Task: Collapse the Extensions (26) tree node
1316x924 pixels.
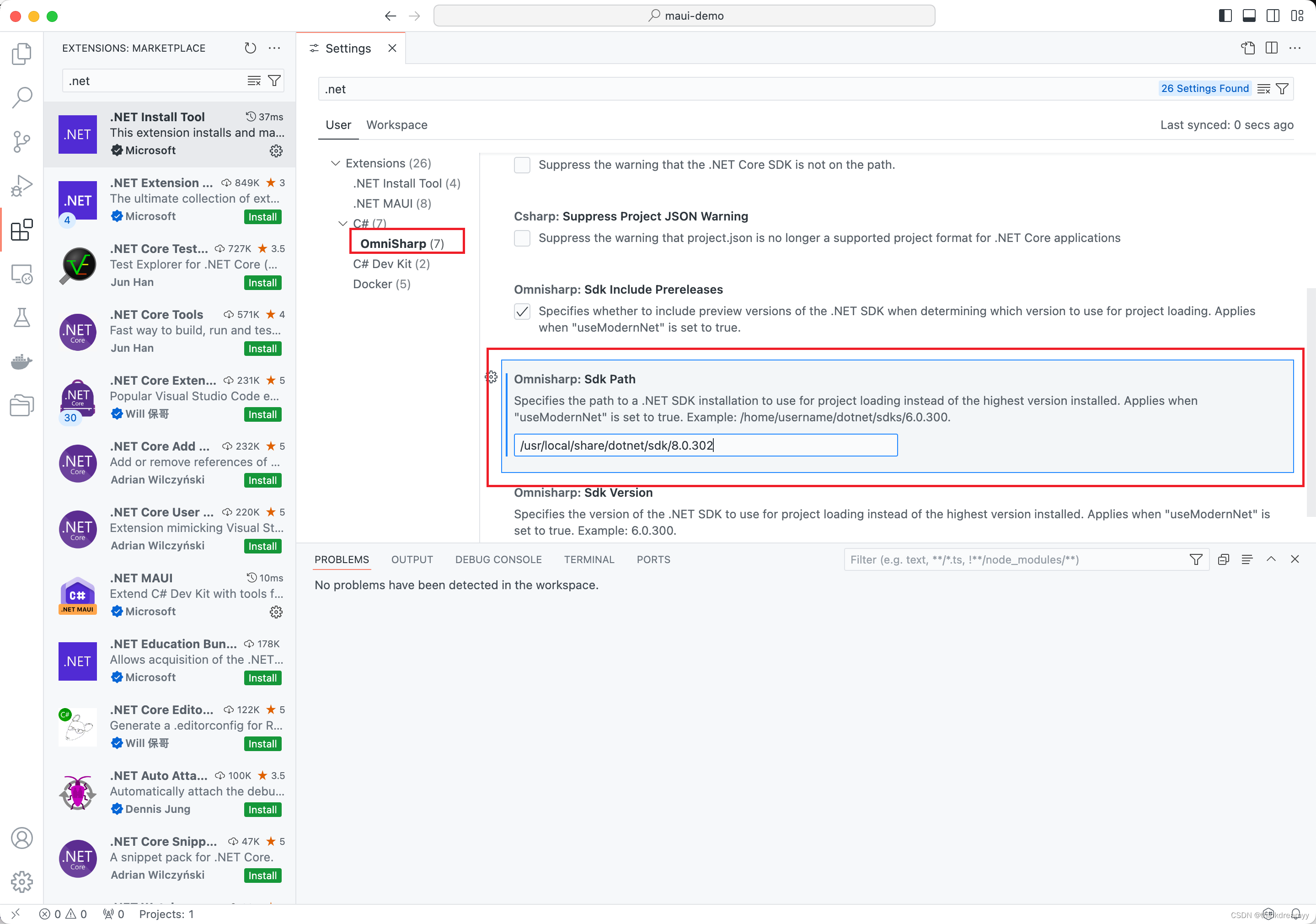Action: pyautogui.click(x=336, y=164)
